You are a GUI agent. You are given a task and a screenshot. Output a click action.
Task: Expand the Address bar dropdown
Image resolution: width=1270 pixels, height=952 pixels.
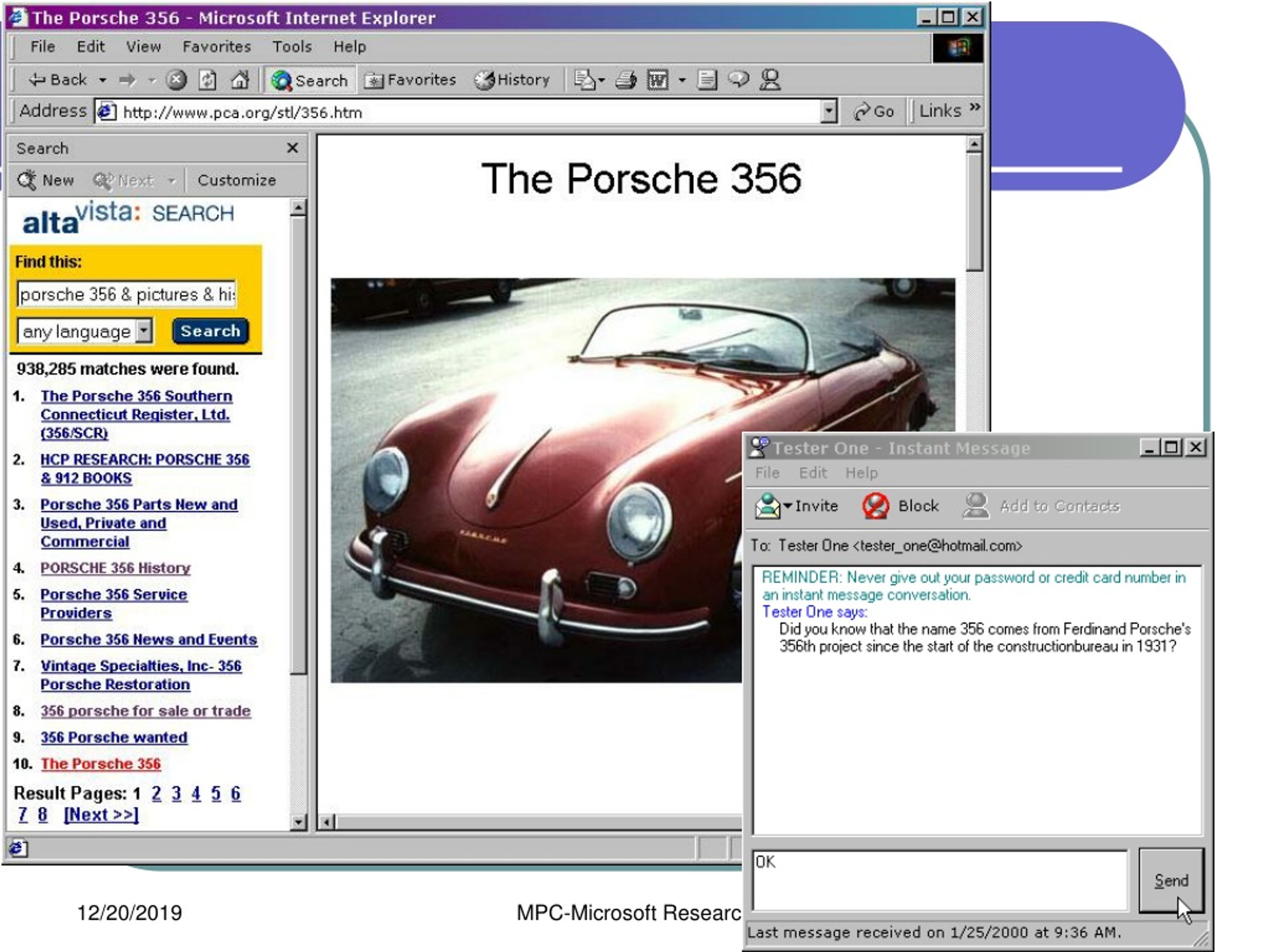[x=828, y=112]
